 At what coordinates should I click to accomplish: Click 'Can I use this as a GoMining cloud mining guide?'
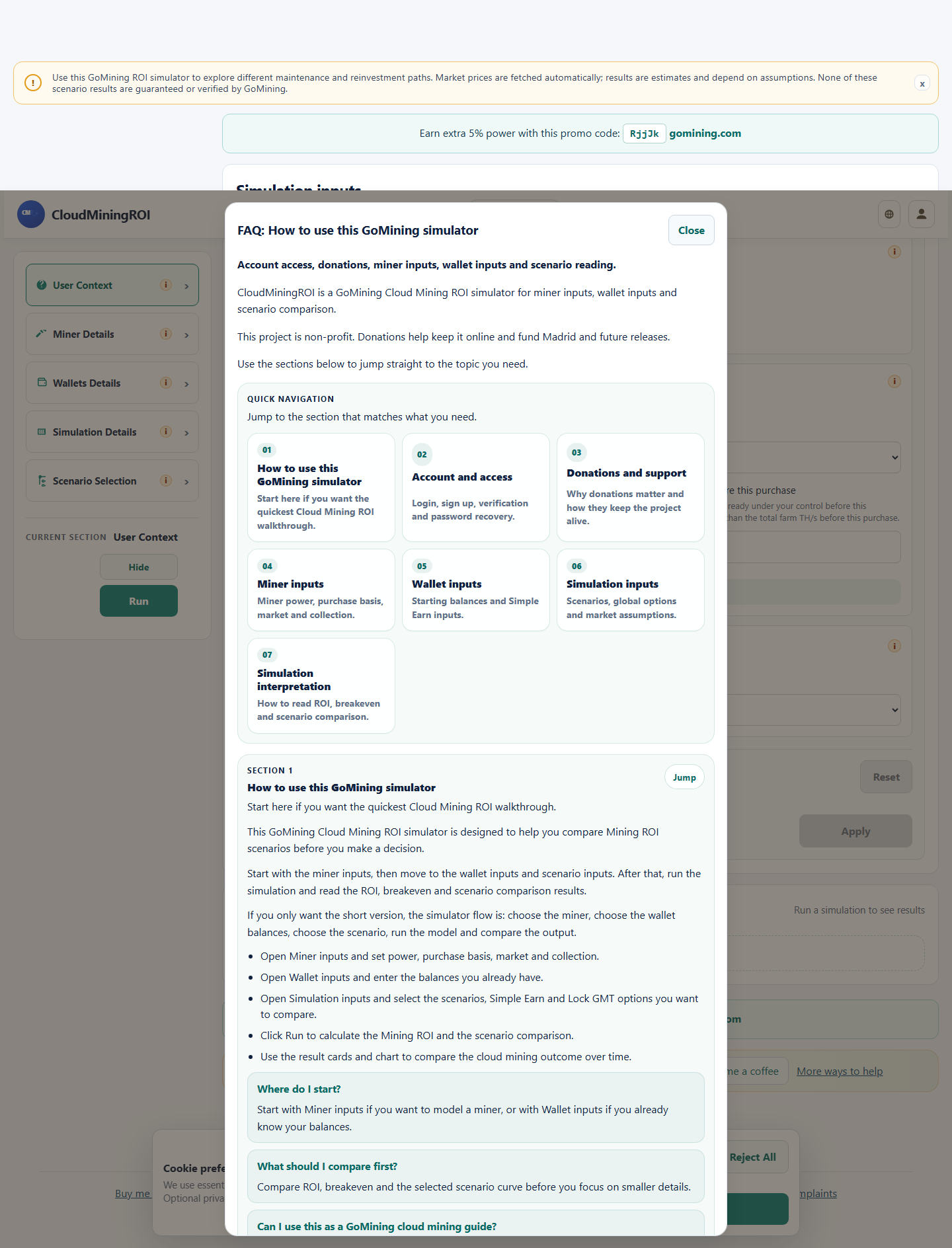point(377,1226)
